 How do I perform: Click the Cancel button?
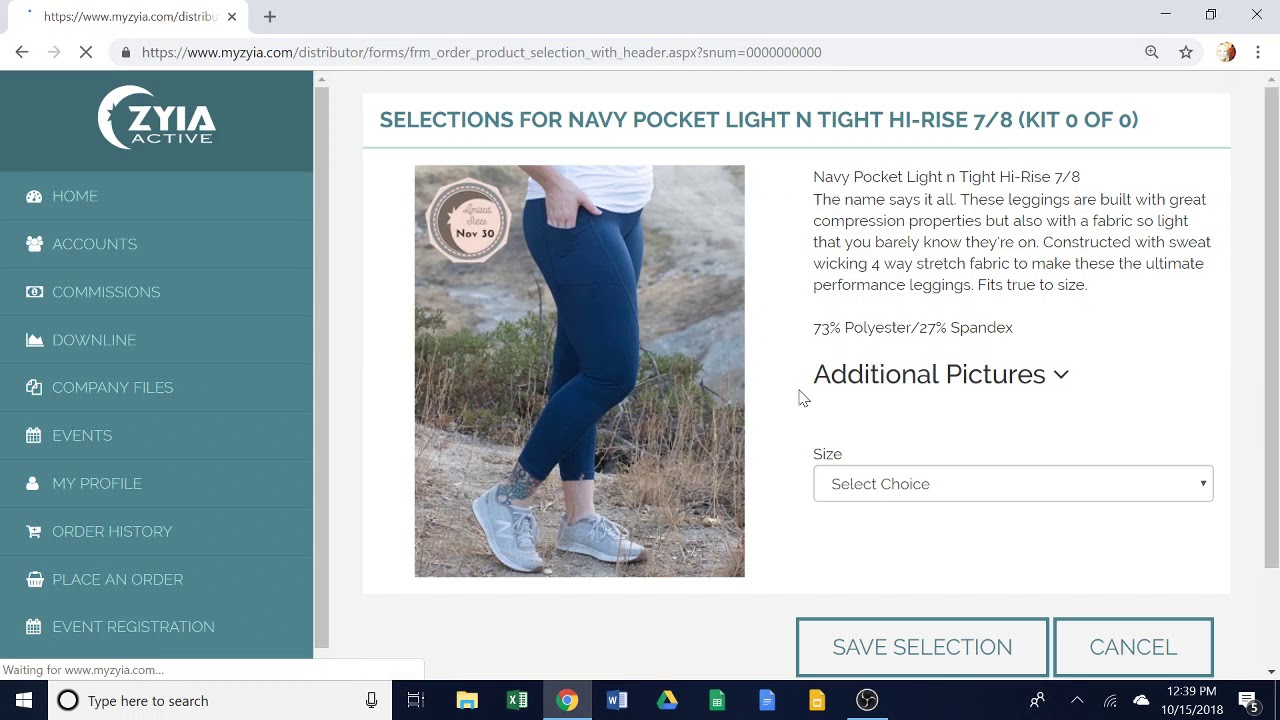pos(1133,647)
